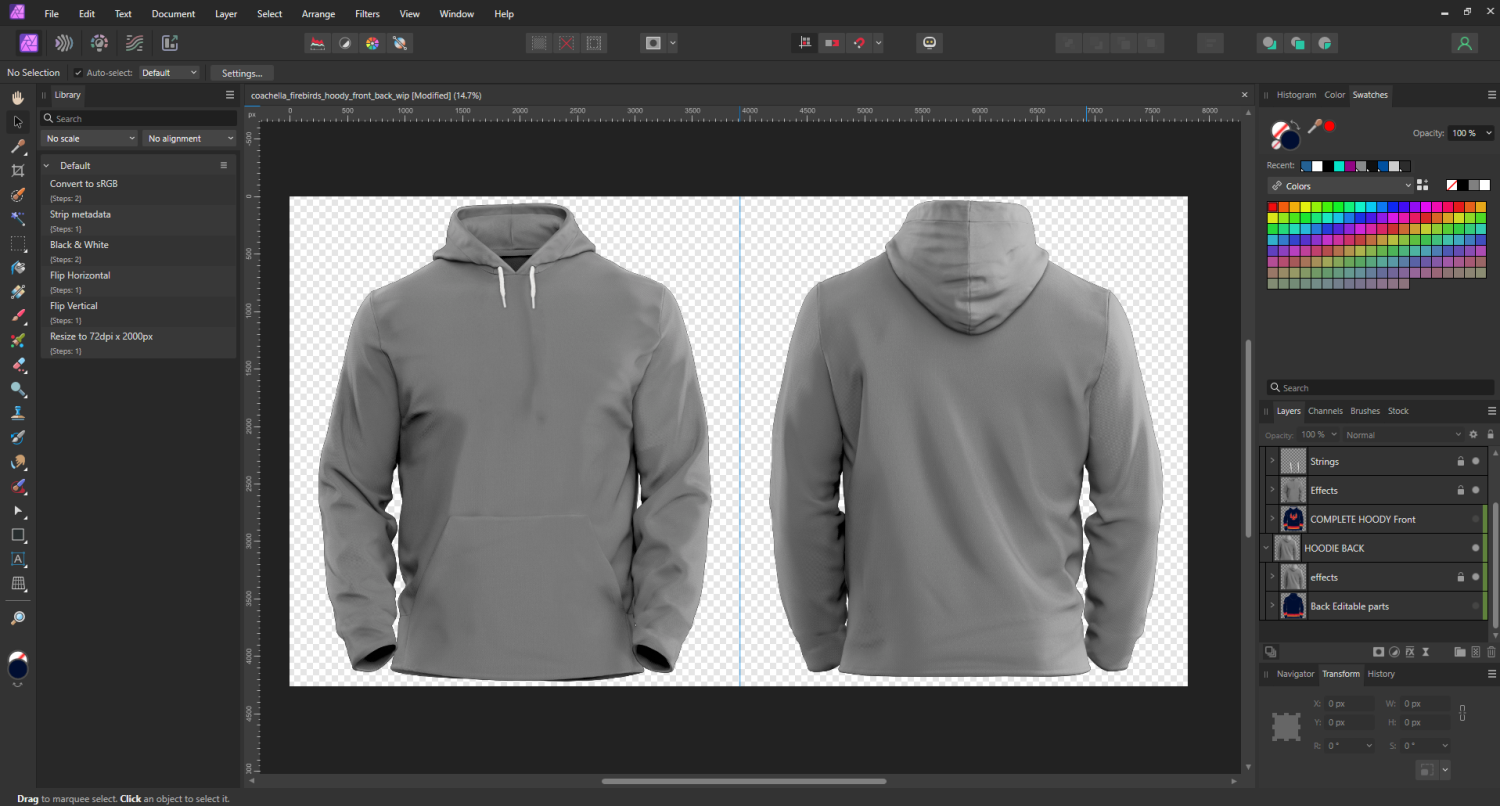The image size is (1500, 806).
Task: Switch to the Channels tab
Action: click(x=1325, y=410)
